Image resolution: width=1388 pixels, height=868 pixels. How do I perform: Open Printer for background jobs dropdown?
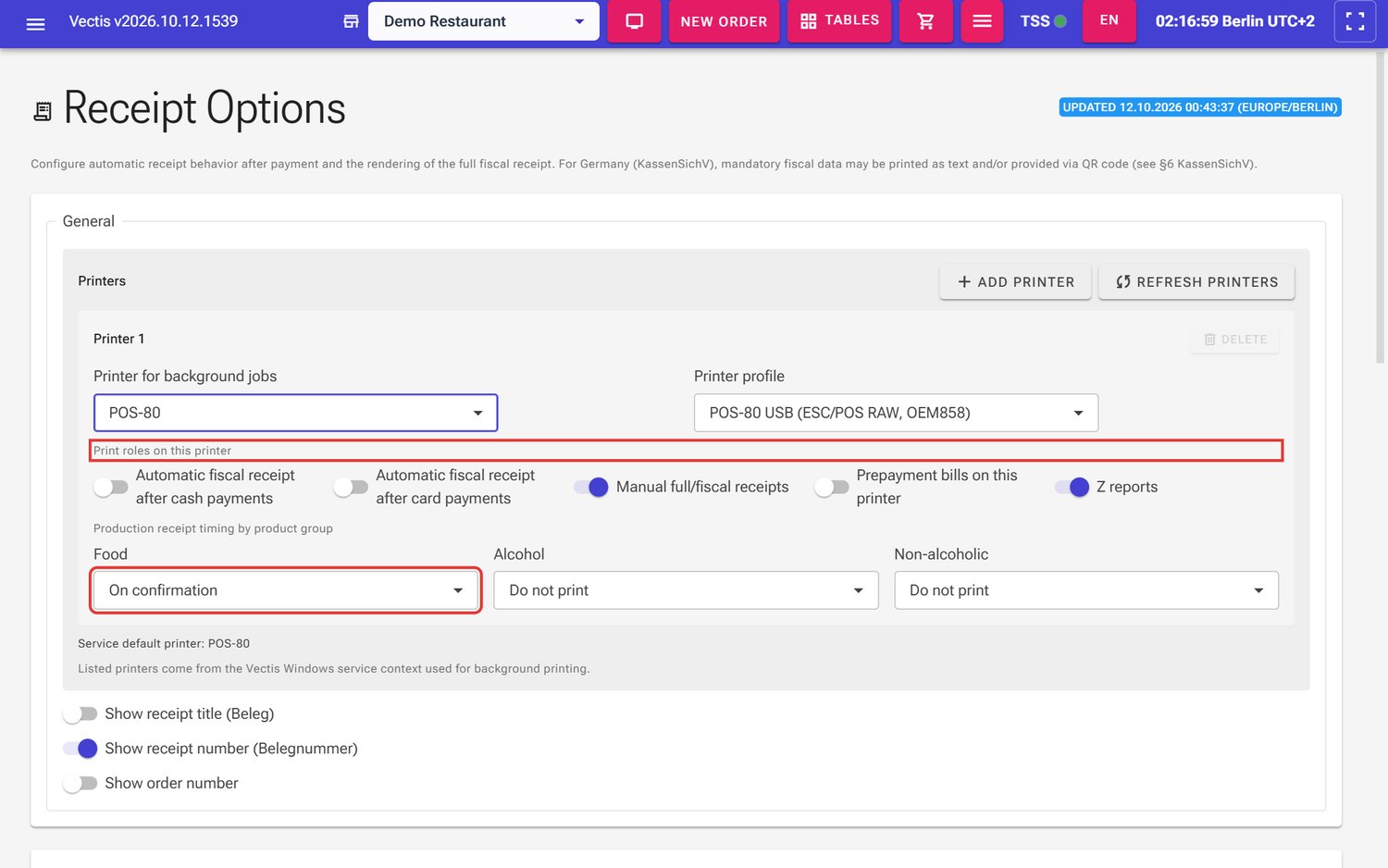(295, 413)
